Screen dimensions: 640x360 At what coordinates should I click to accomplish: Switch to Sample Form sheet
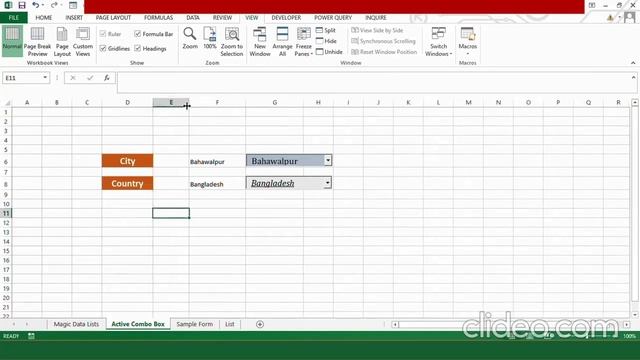pos(195,324)
